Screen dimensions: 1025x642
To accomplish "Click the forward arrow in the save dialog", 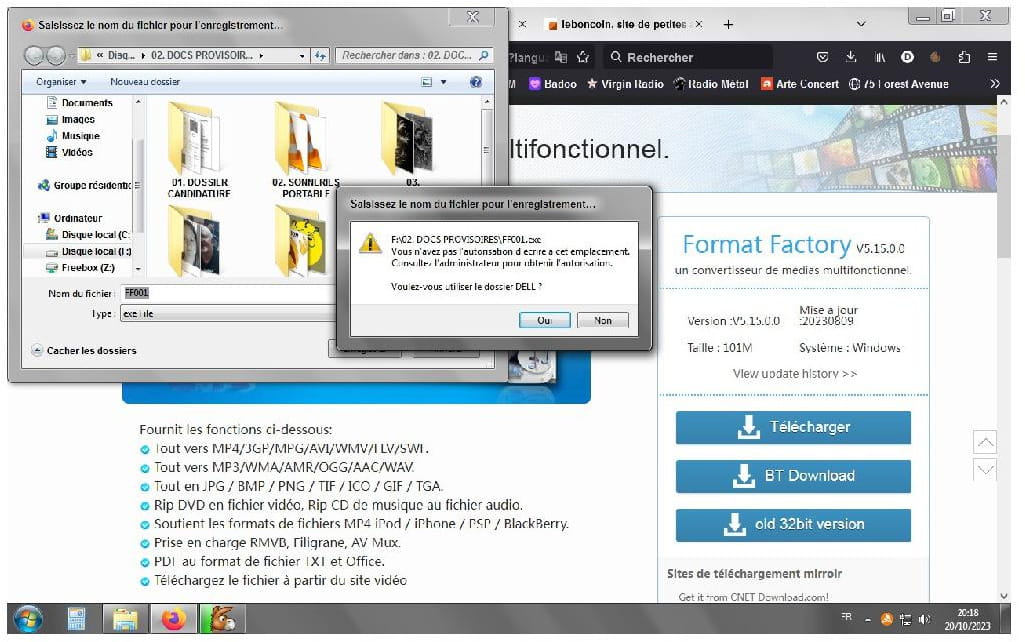I will coord(56,56).
